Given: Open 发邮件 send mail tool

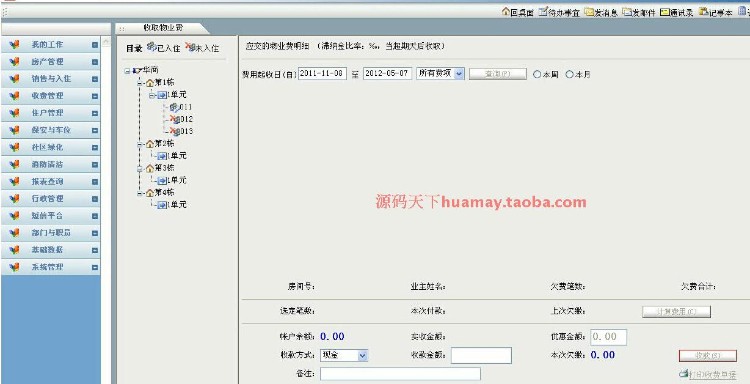Looking at the screenshot, I should (639, 12).
